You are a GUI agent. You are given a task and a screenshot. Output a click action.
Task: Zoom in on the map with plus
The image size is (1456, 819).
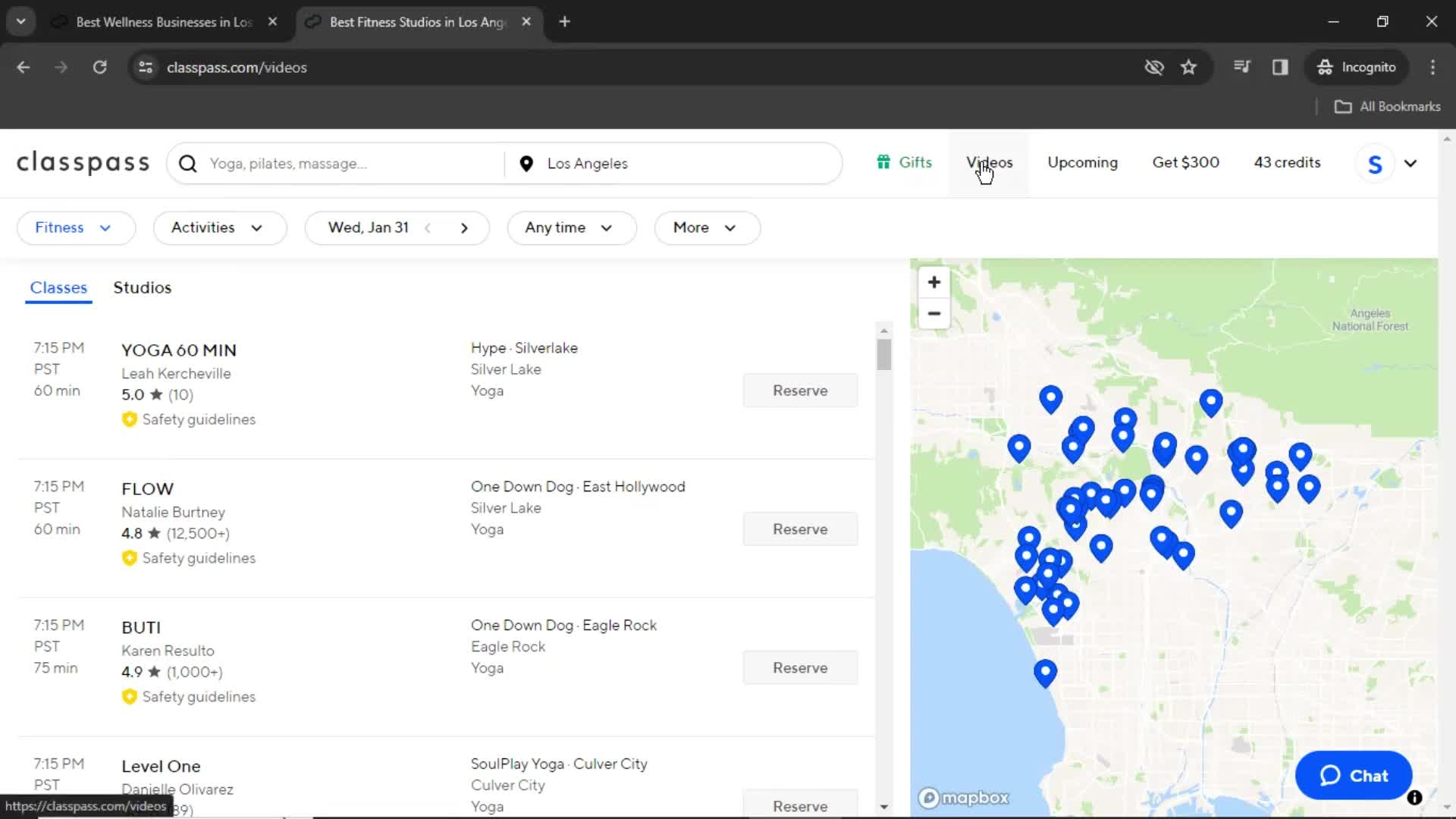click(x=934, y=282)
